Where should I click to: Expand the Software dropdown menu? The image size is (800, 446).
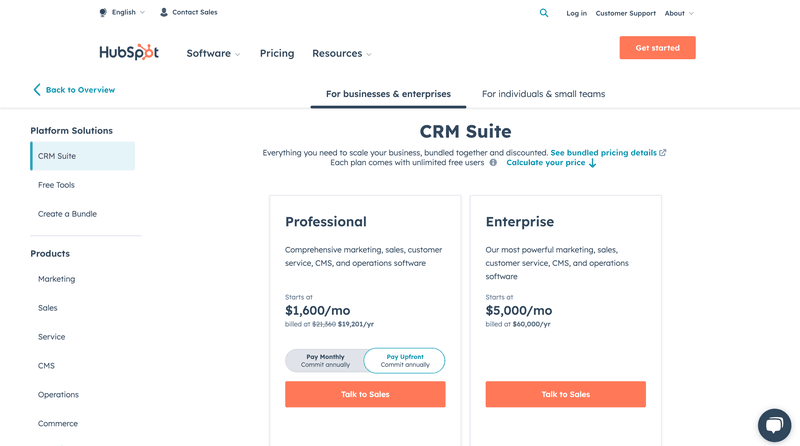[213, 53]
